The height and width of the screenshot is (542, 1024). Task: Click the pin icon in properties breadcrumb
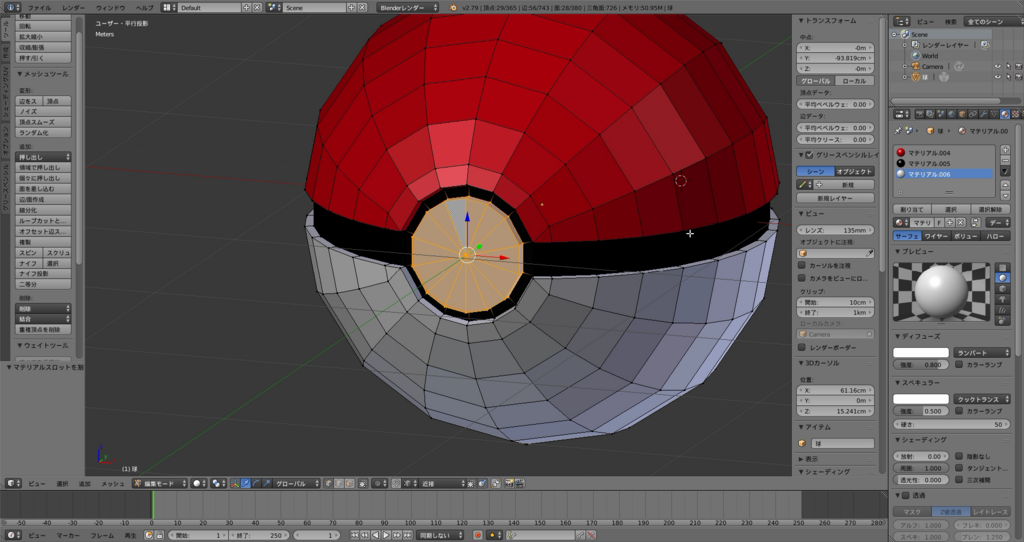click(x=899, y=130)
